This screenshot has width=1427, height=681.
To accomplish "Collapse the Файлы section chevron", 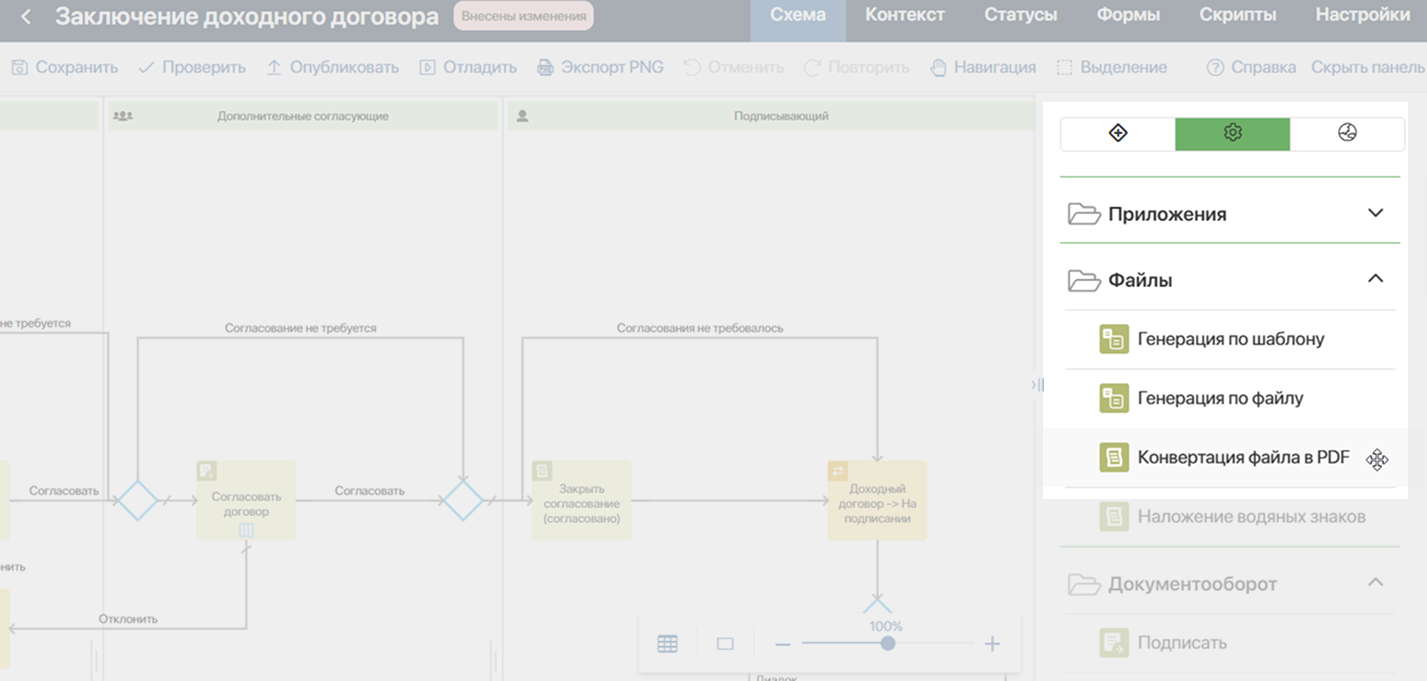I will click(1376, 279).
